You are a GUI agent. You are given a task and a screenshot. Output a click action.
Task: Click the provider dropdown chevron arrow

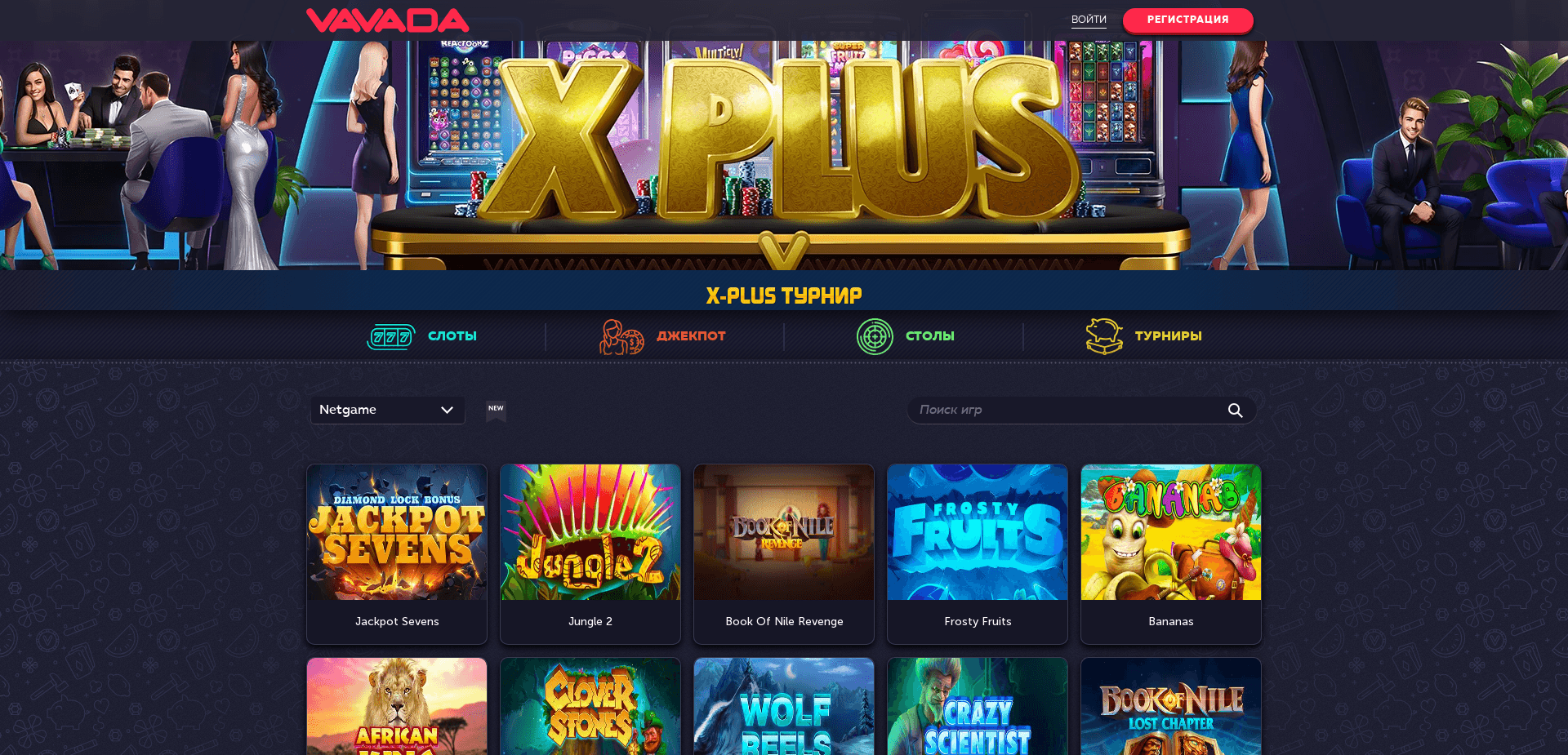[x=447, y=410]
